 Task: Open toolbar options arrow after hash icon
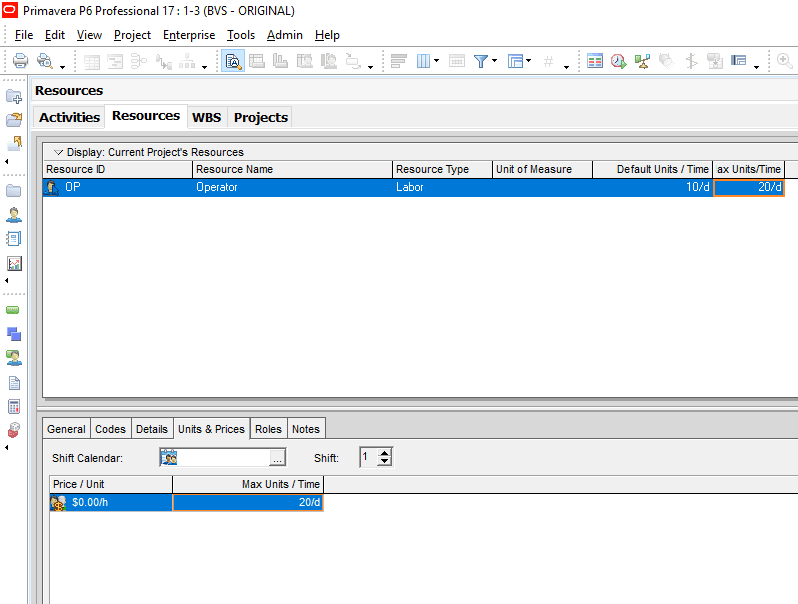coord(566,67)
